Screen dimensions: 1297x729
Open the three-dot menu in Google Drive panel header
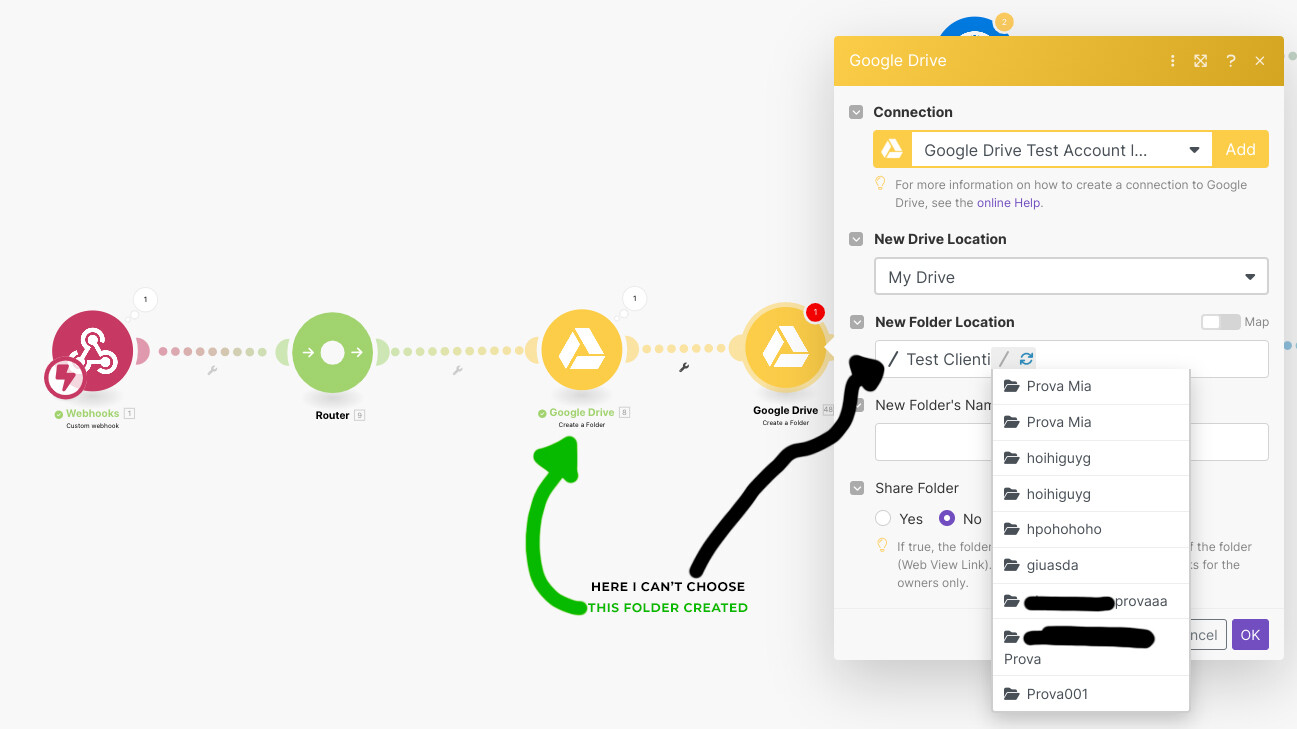(x=1172, y=61)
